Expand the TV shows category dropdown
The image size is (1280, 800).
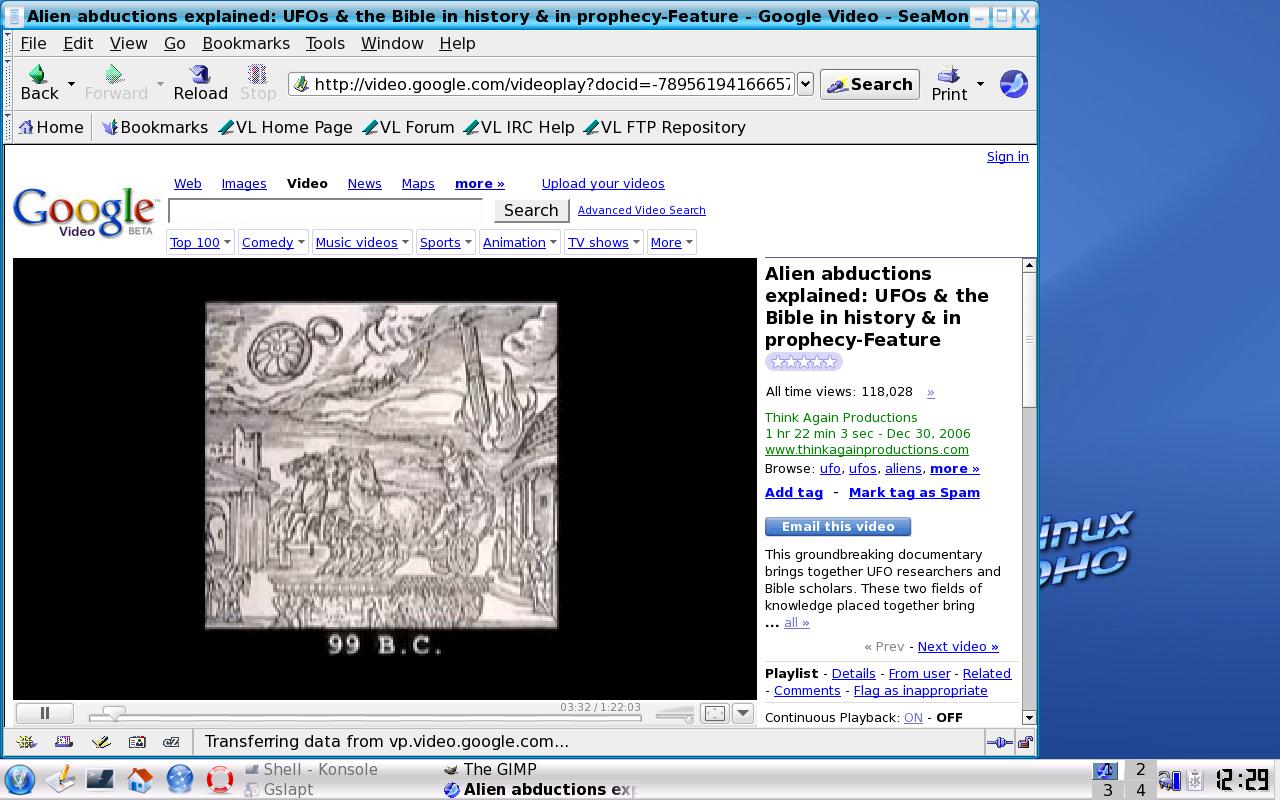point(635,242)
